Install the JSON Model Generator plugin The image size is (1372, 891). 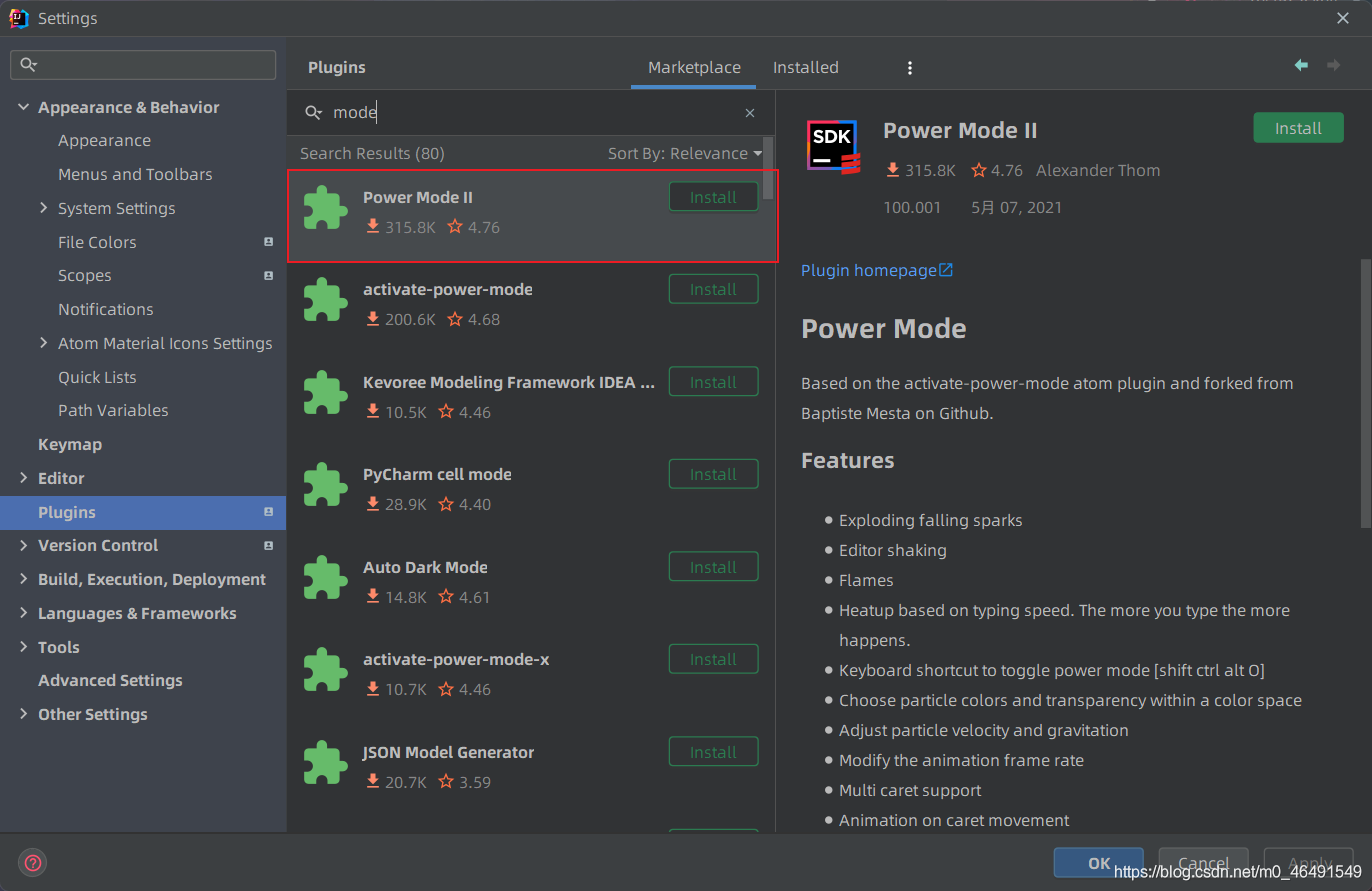pyautogui.click(x=713, y=752)
